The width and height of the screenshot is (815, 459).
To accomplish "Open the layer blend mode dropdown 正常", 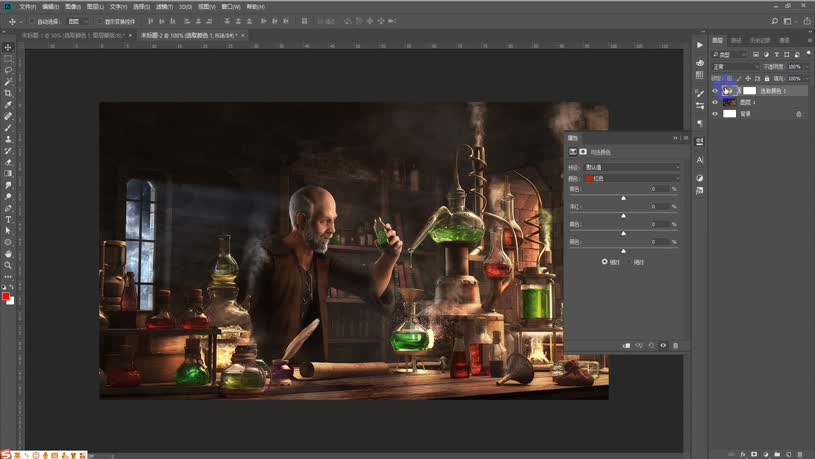I will point(735,67).
